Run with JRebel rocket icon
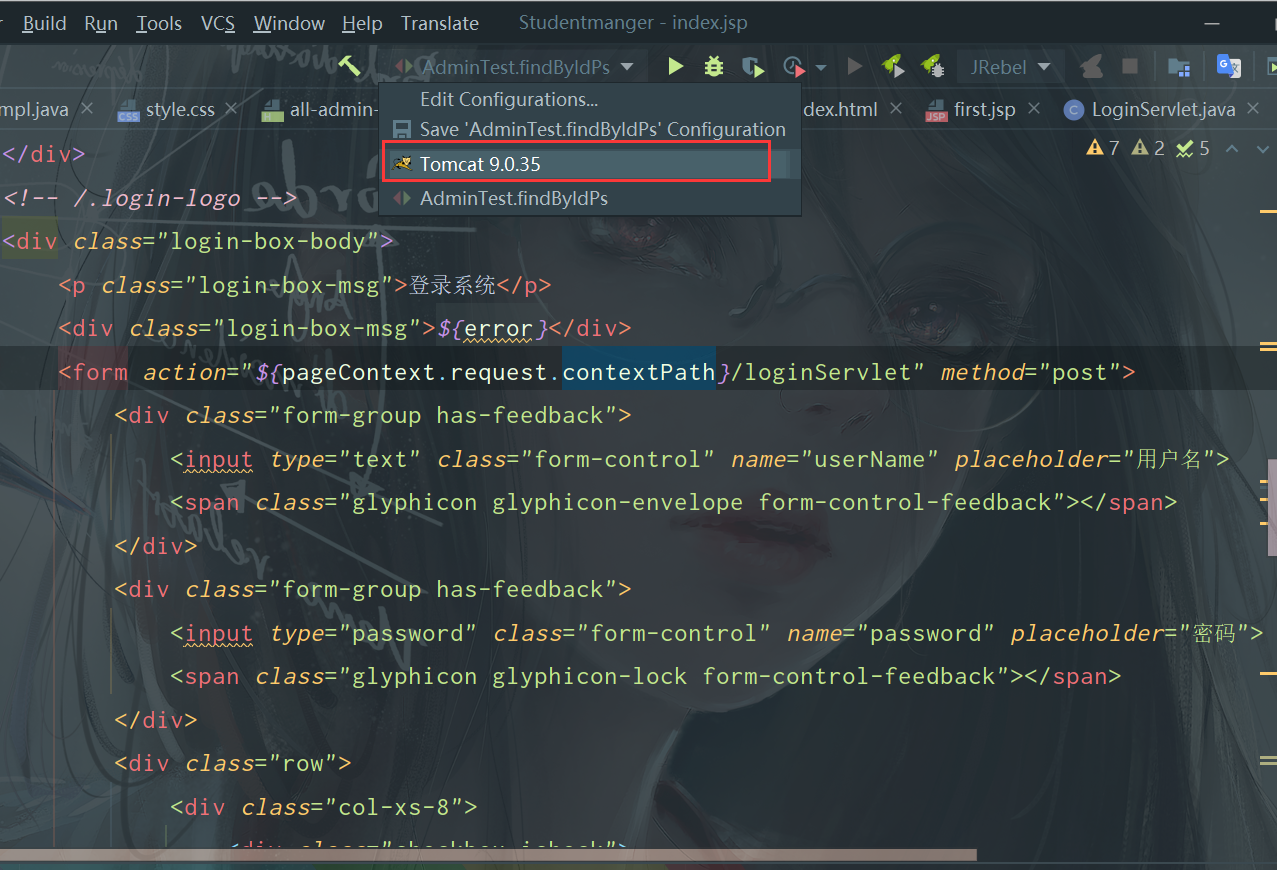 (892, 66)
